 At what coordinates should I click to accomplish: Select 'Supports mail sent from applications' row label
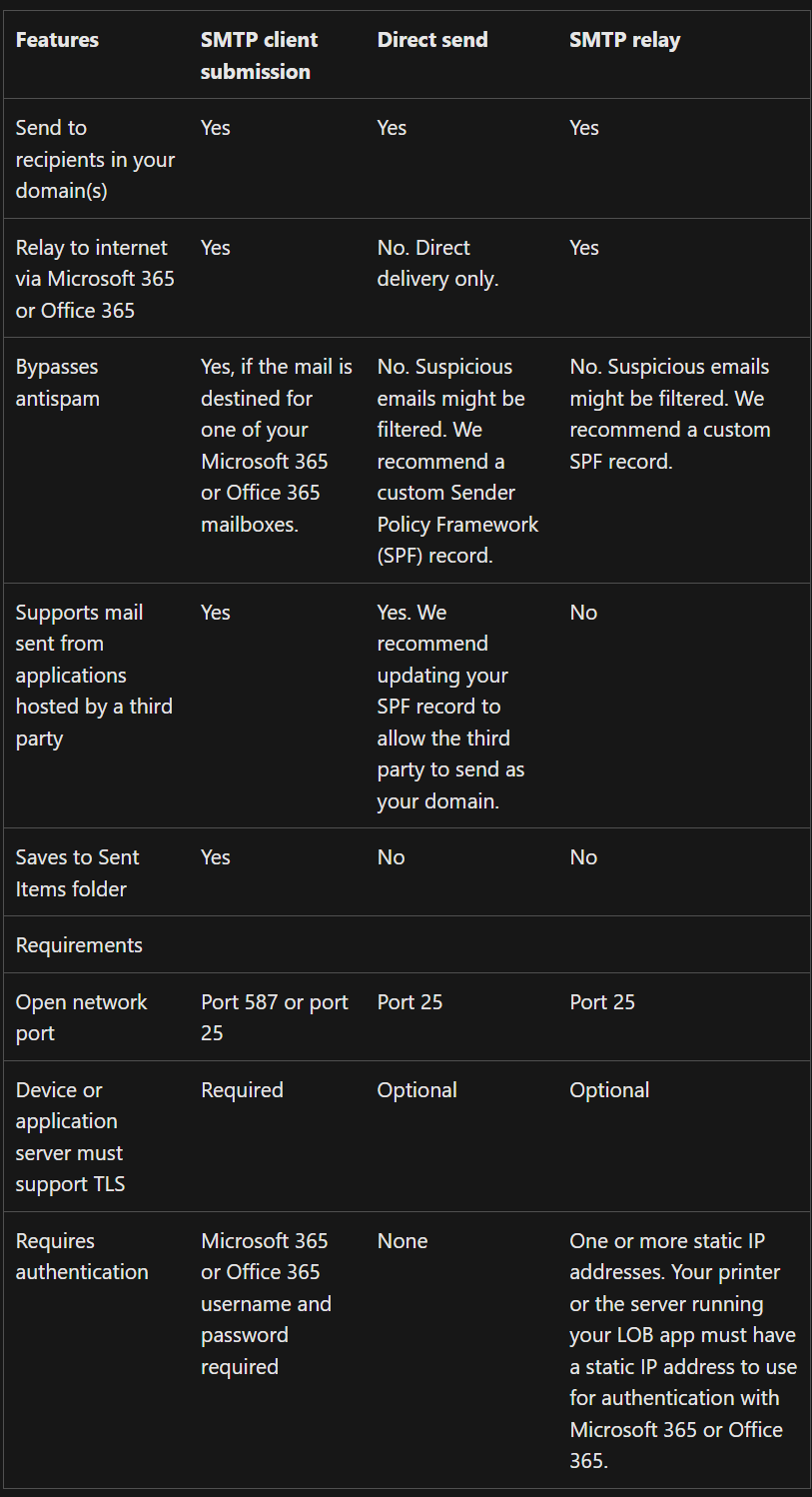tap(94, 676)
